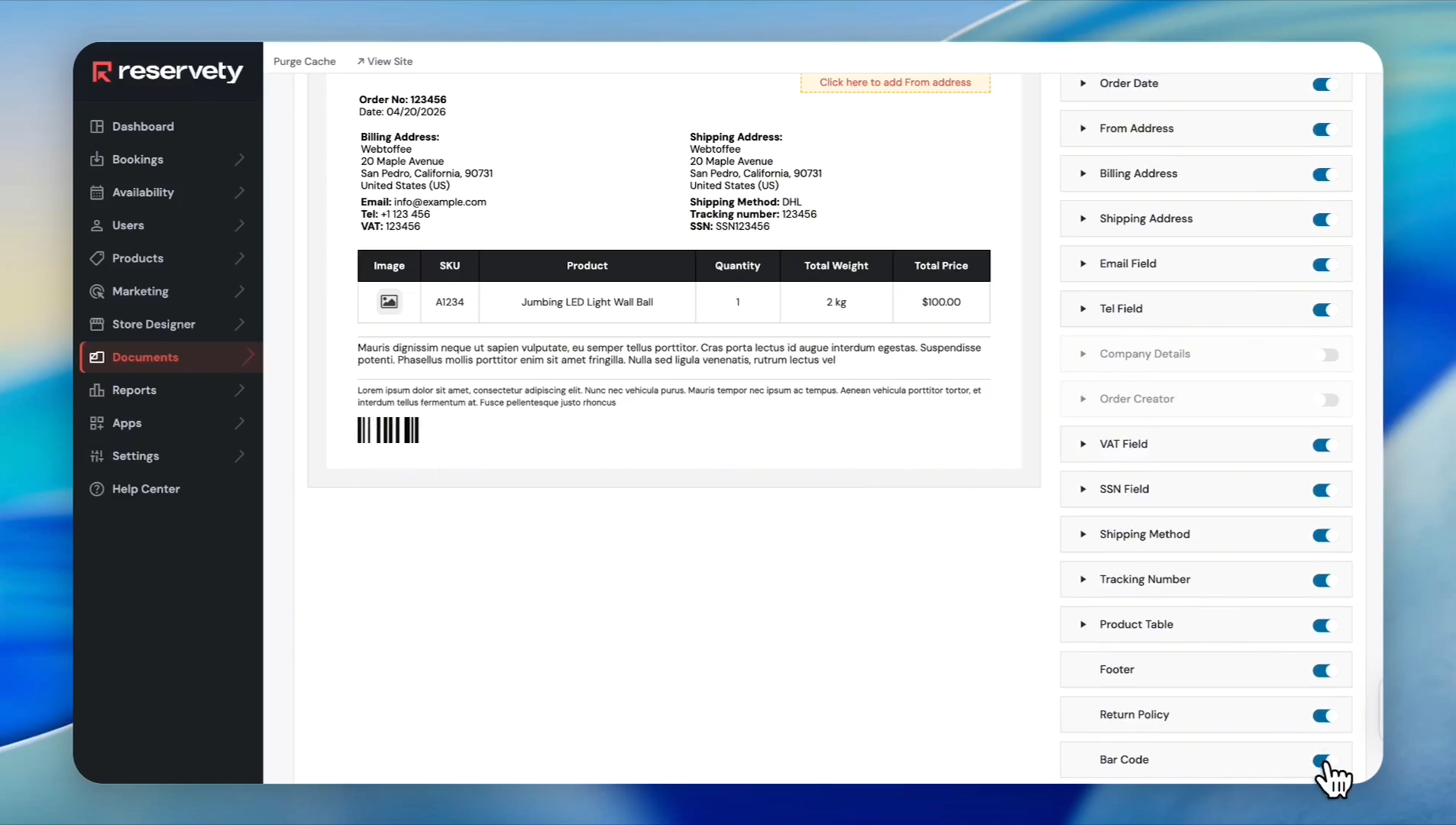This screenshot has height=825, width=1456.
Task: Click the Help Center question icon
Action: click(97, 489)
